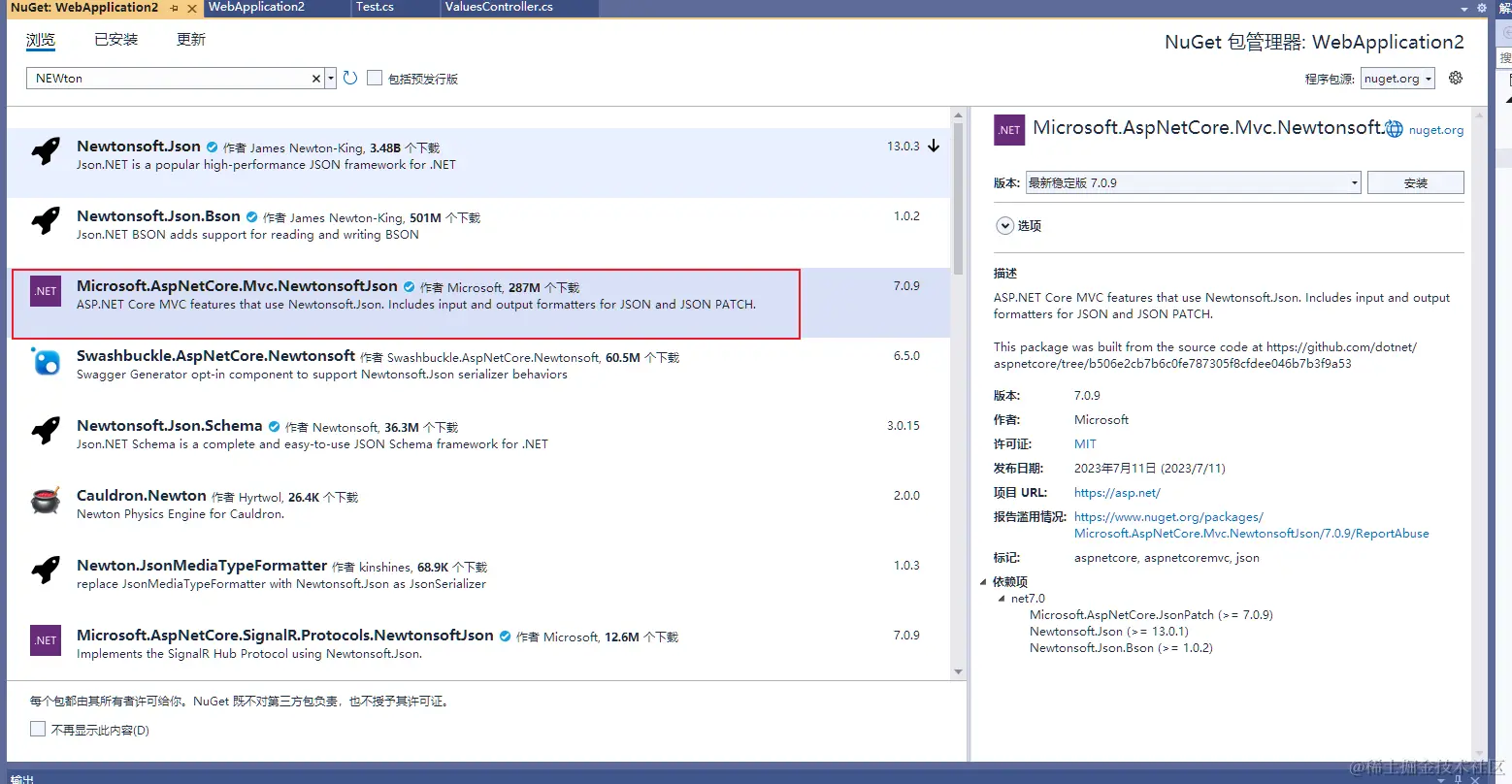This screenshot has height=784, width=1512.
Task: Click the Swashbuckle.AspNetCore.Newtonsoft package icon
Action: pyautogui.click(x=46, y=361)
